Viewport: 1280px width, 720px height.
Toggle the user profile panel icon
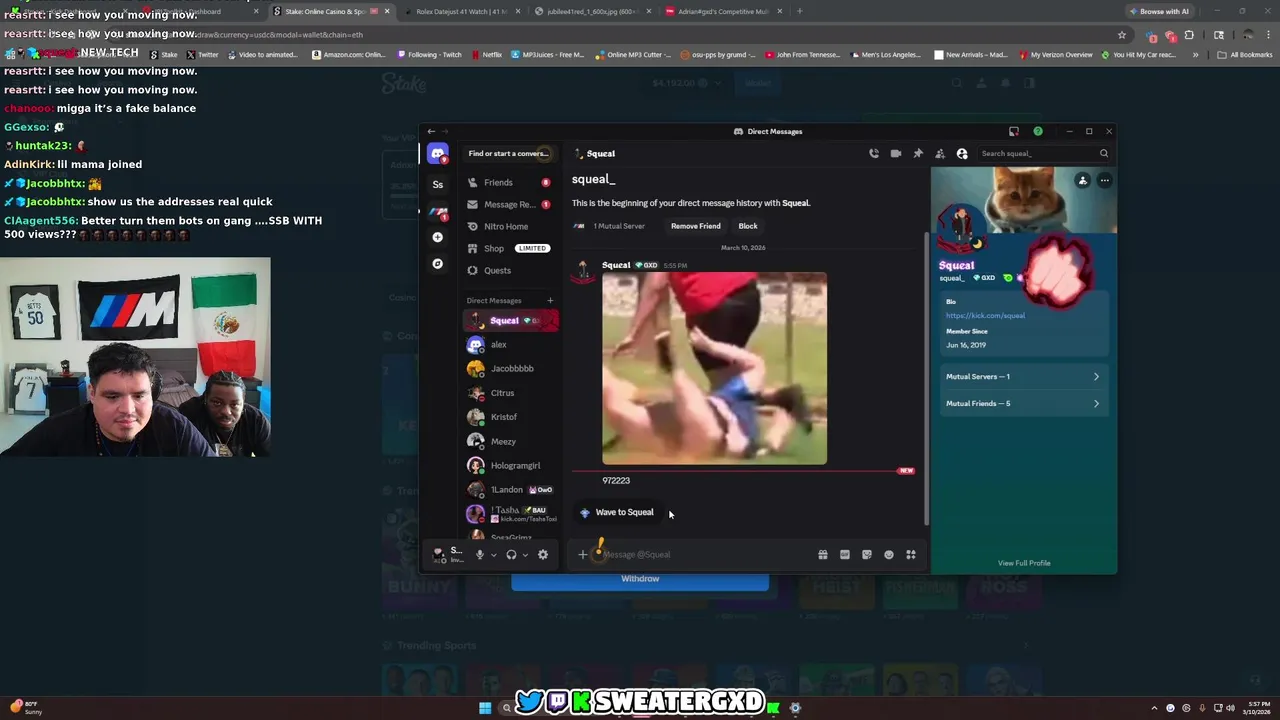[x=962, y=153]
